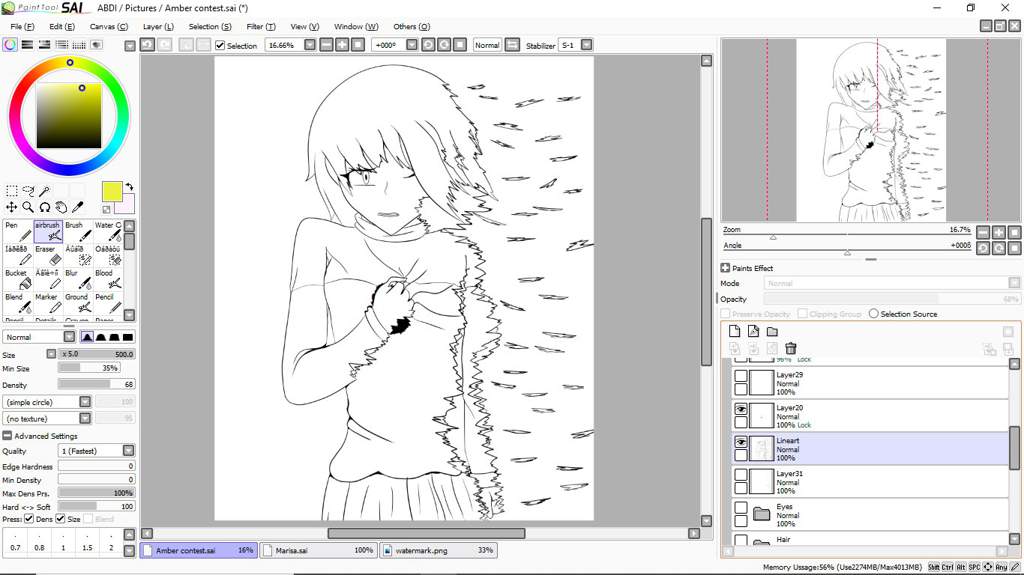
Task: Hide the Lineart layer using its eye
Action: (x=741, y=442)
